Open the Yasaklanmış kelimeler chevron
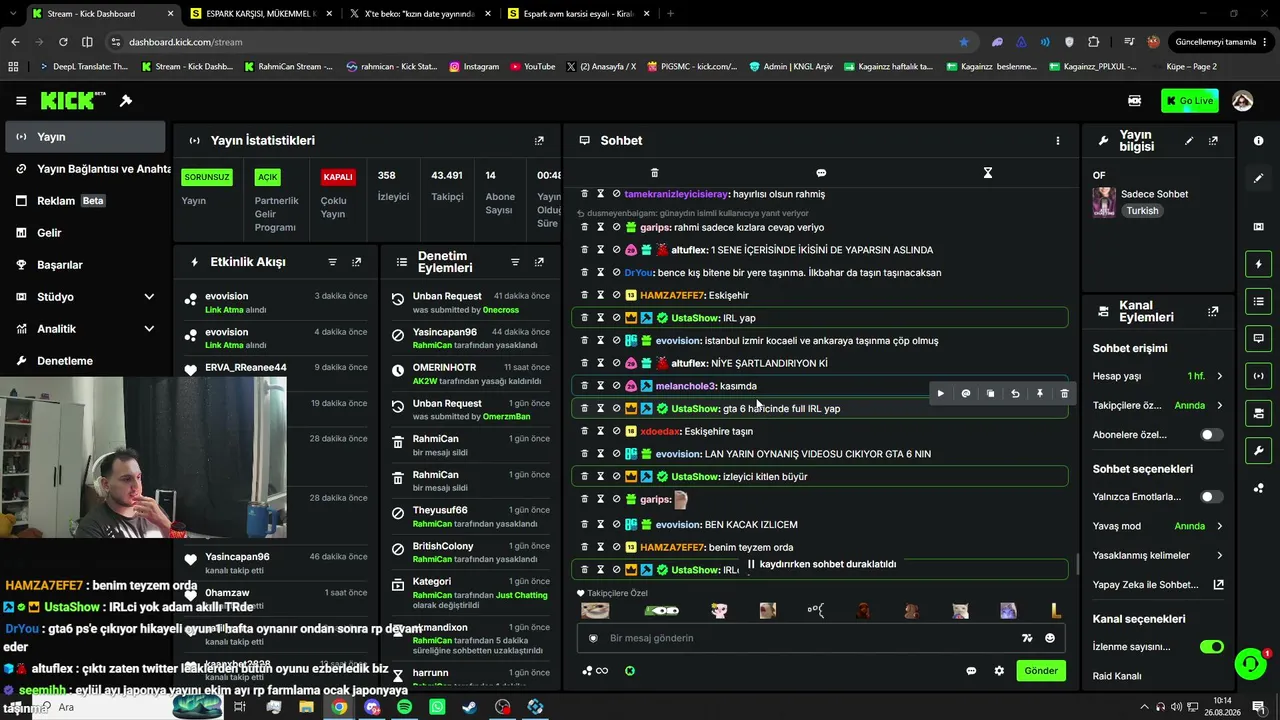1280x720 pixels. (1219, 556)
